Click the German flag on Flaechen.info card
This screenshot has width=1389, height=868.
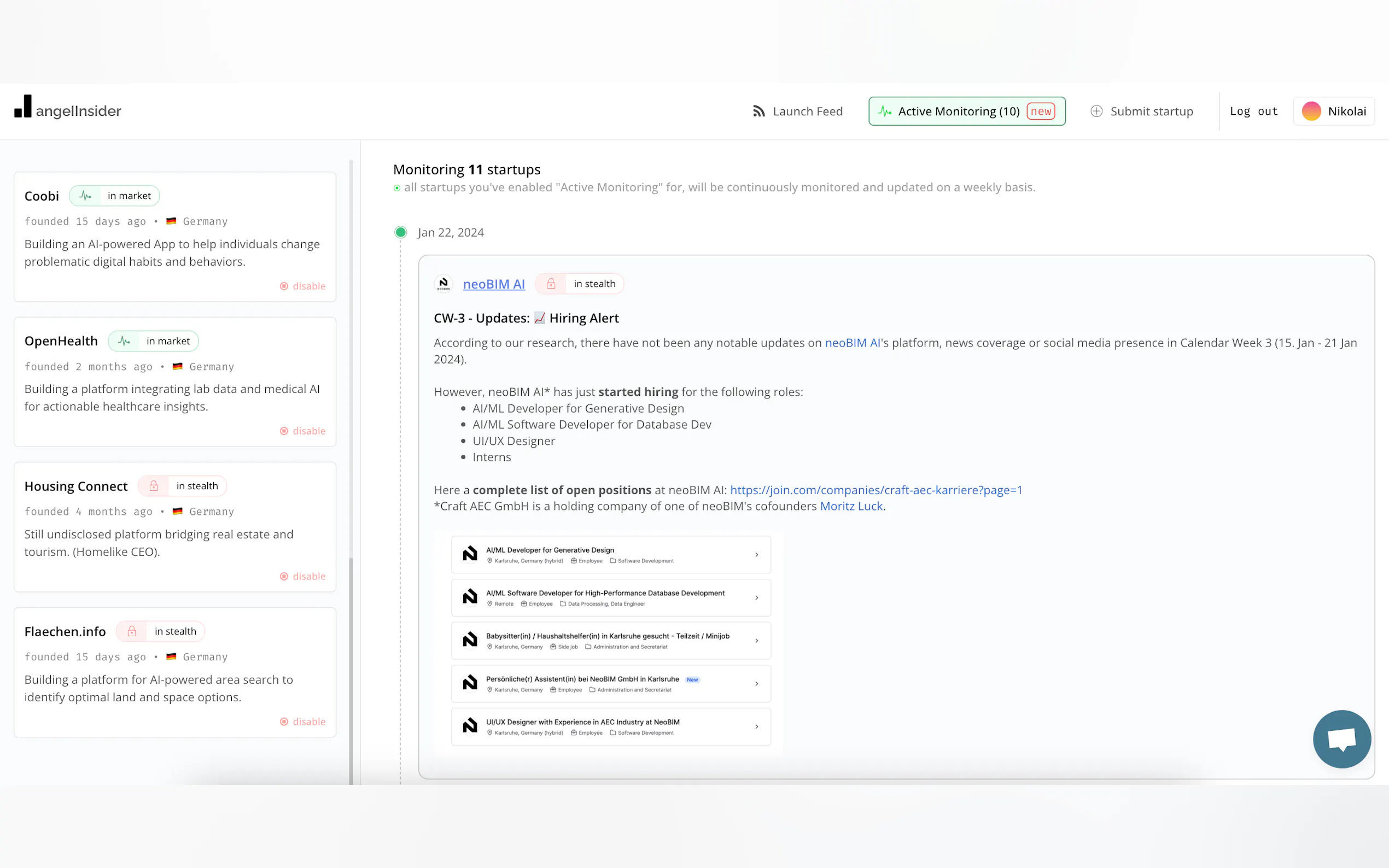(171, 656)
